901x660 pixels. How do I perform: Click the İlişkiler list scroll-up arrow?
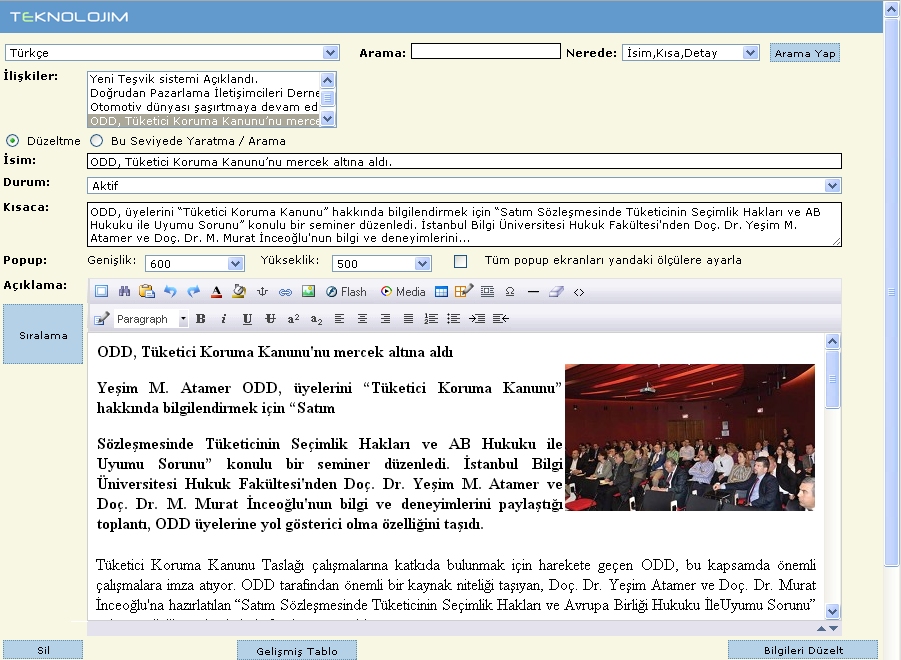(x=328, y=80)
